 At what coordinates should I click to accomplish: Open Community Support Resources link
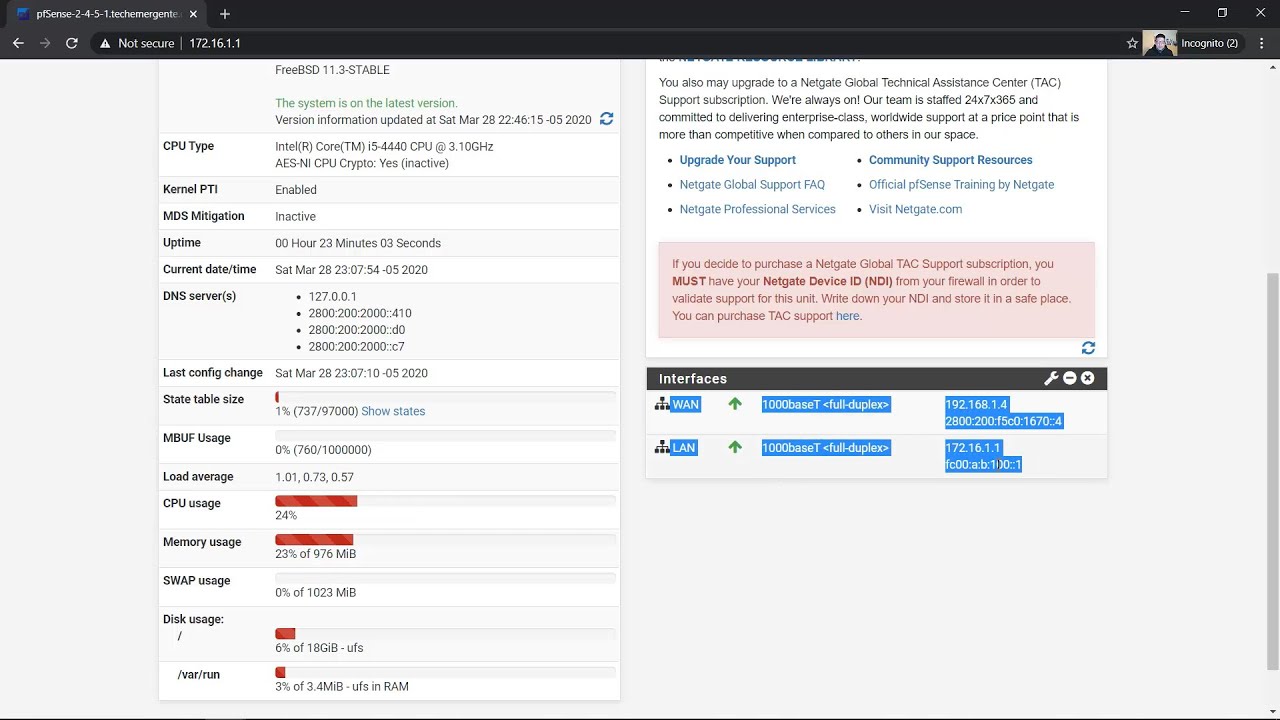point(950,160)
